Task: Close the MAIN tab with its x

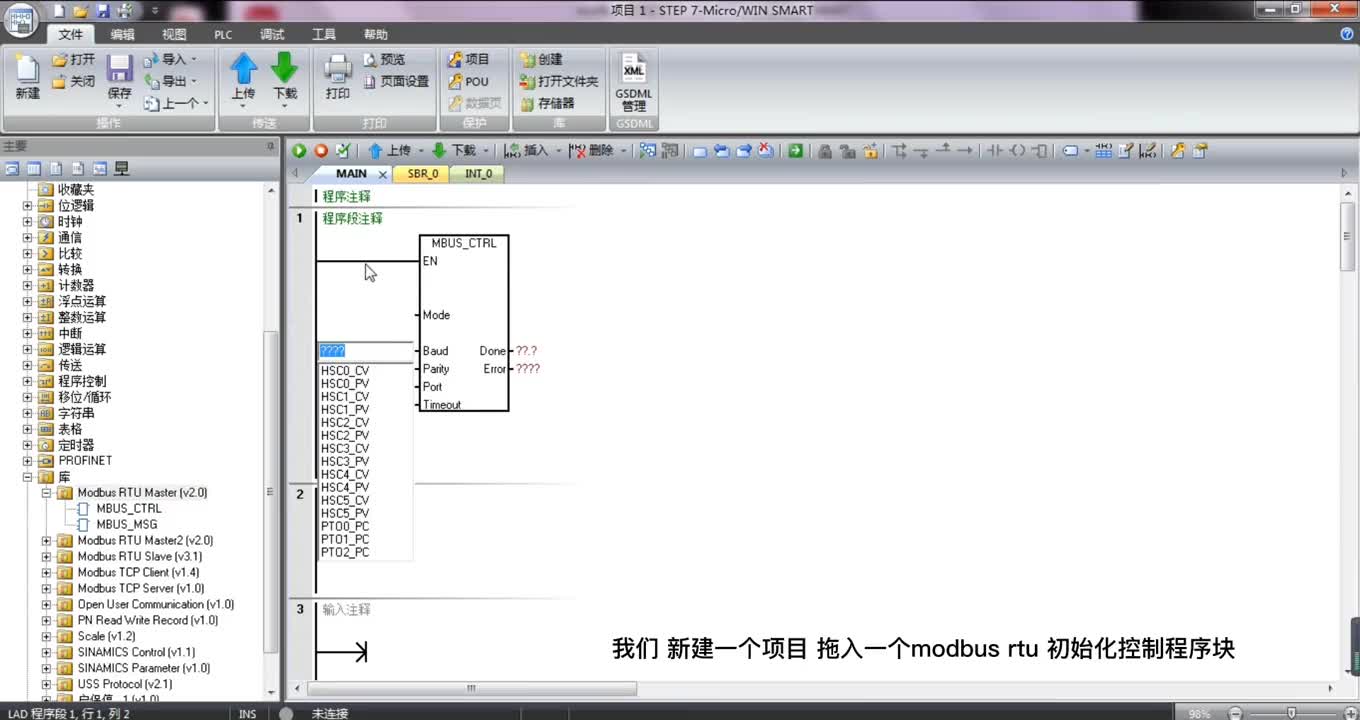Action: (x=383, y=174)
